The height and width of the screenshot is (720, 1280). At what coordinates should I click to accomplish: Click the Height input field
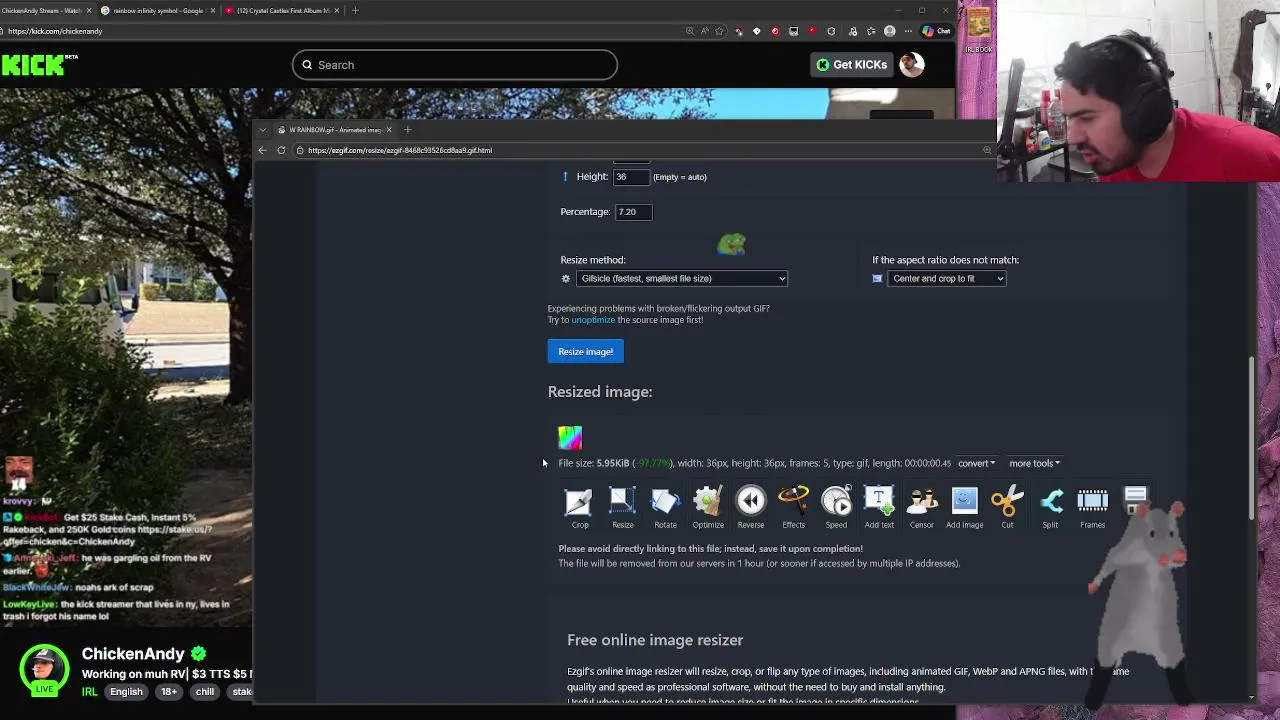(x=631, y=177)
